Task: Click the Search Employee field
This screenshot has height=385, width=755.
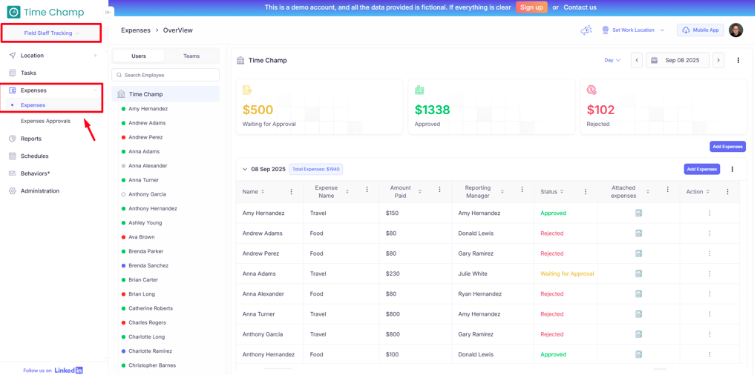Action: (166, 75)
